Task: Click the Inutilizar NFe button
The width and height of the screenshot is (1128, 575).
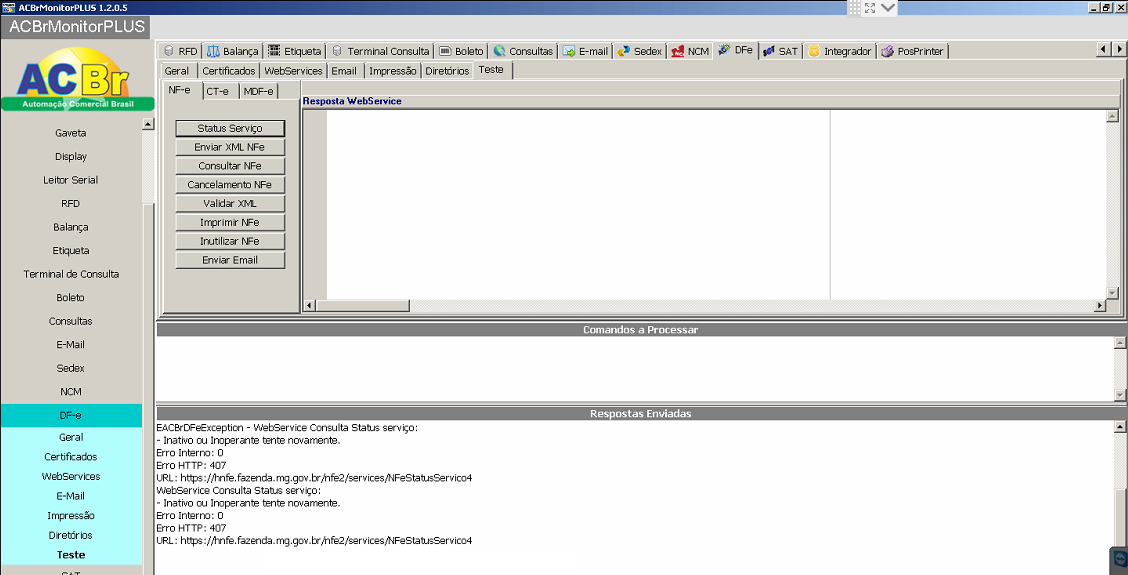Action: [230, 241]
